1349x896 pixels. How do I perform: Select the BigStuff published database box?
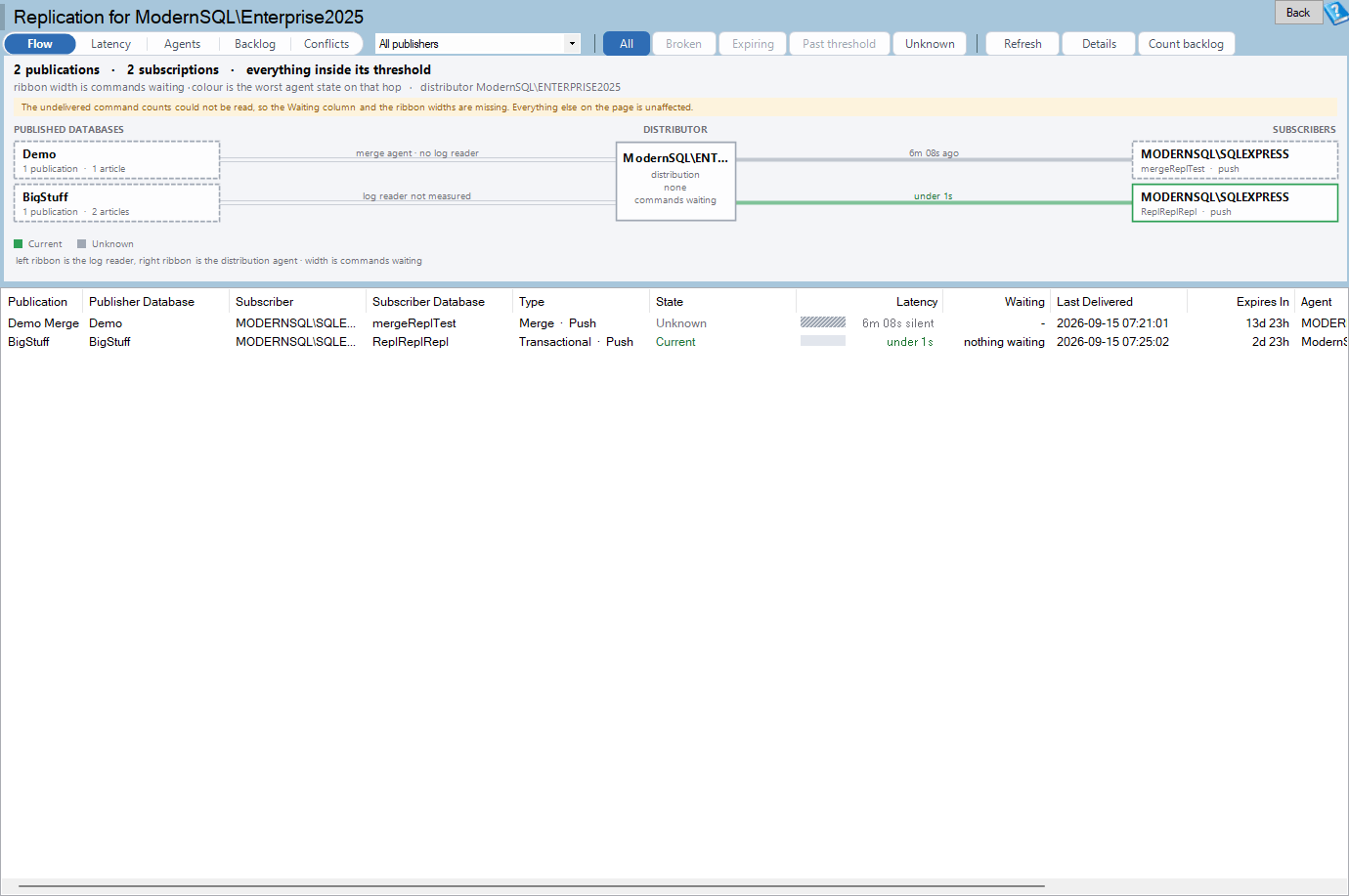pyautogui.click(x=116, y=203)
